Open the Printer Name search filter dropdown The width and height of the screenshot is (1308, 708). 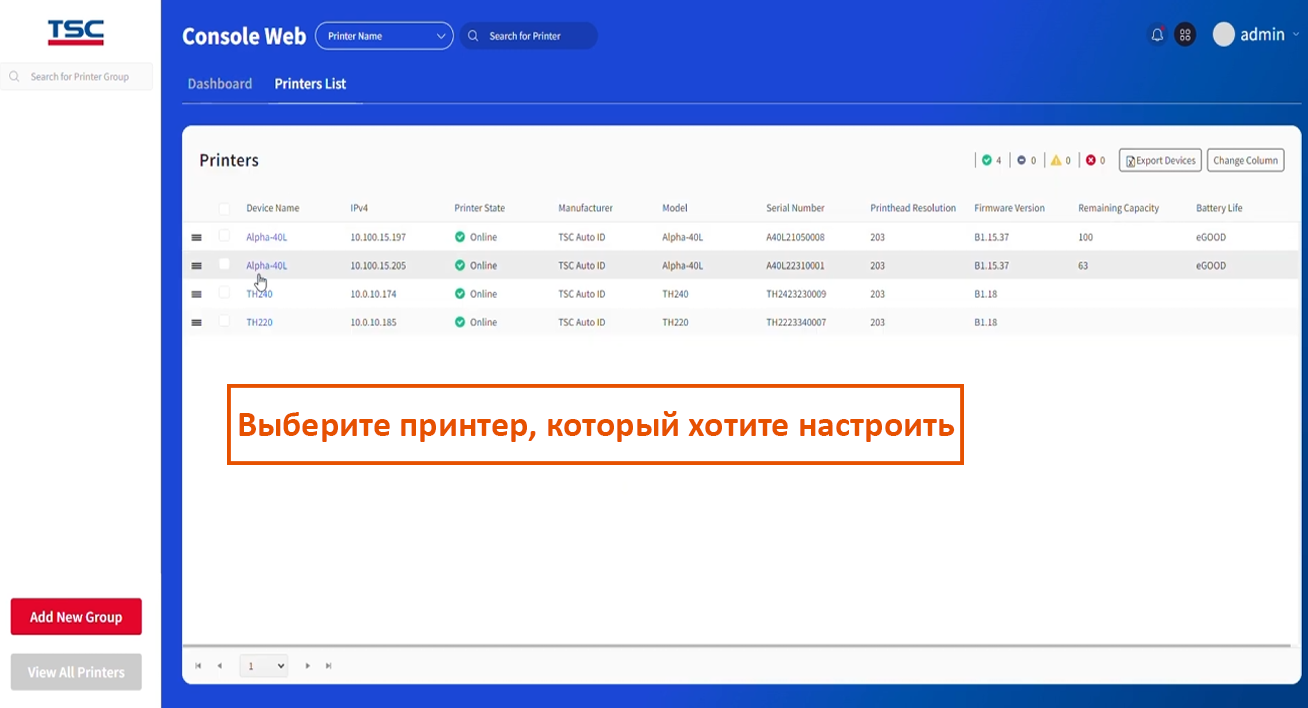384,36
